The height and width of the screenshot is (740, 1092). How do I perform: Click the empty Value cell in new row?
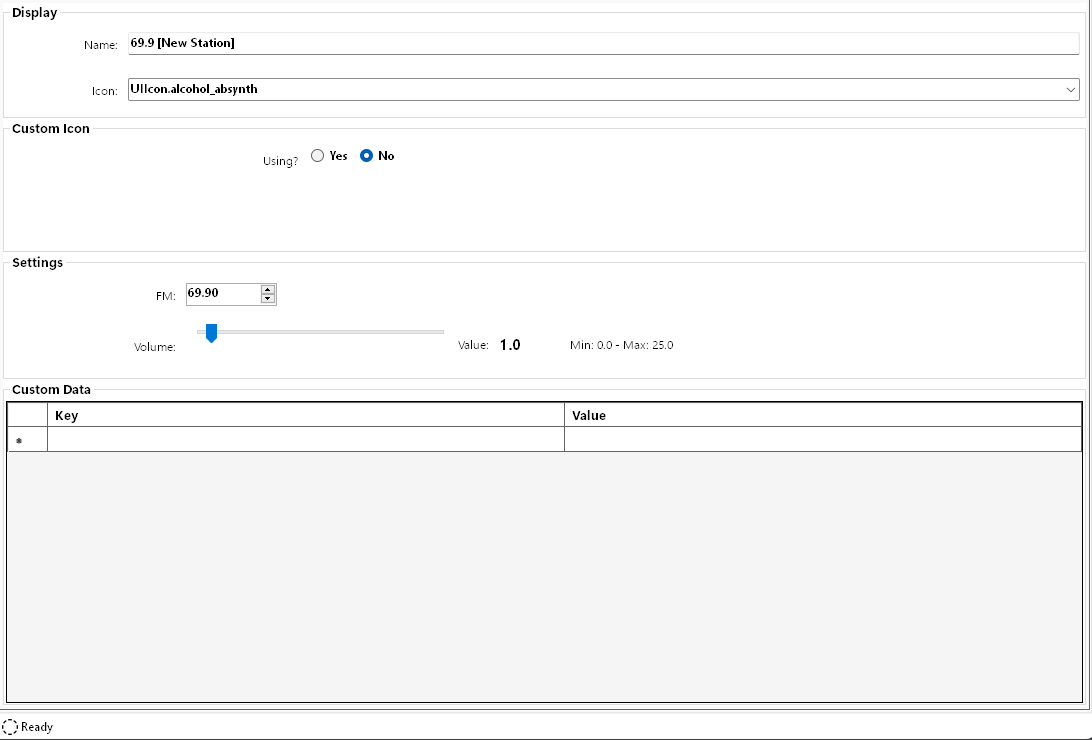[x=822, y=439]
